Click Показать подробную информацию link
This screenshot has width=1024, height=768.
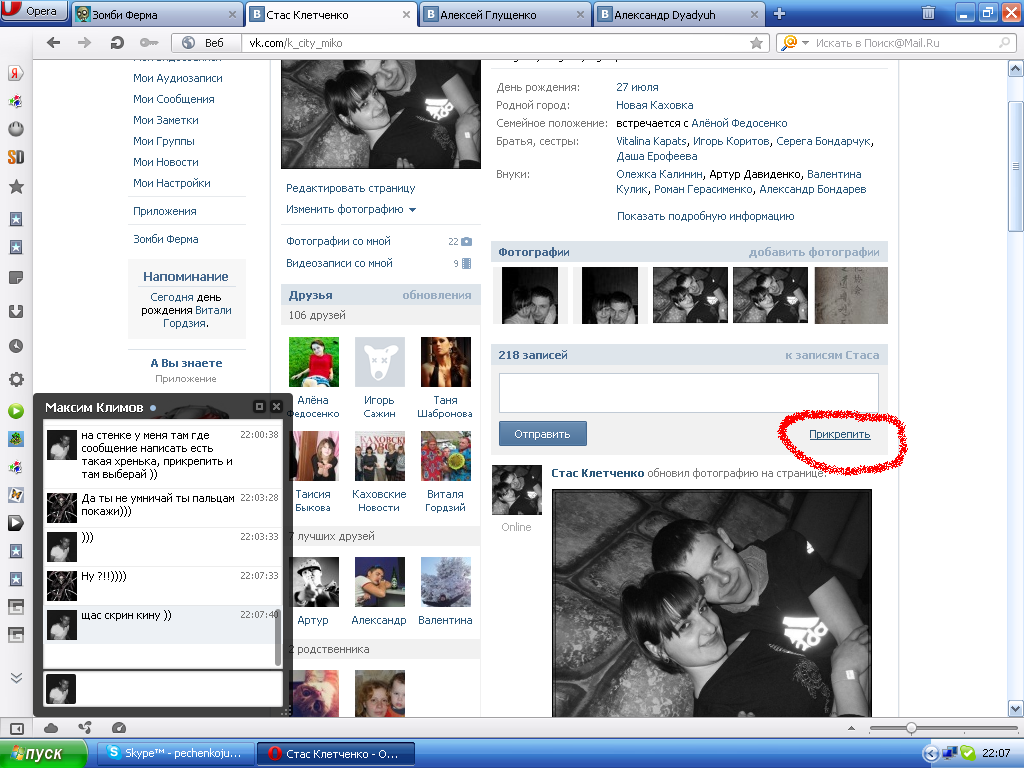point(705,216)
